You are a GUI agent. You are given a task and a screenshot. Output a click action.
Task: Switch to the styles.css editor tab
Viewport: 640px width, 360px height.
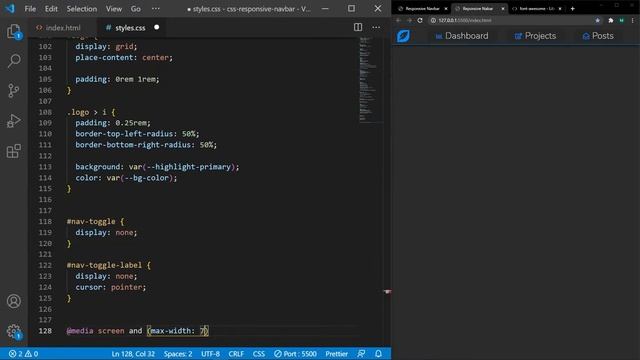point(131,28)
